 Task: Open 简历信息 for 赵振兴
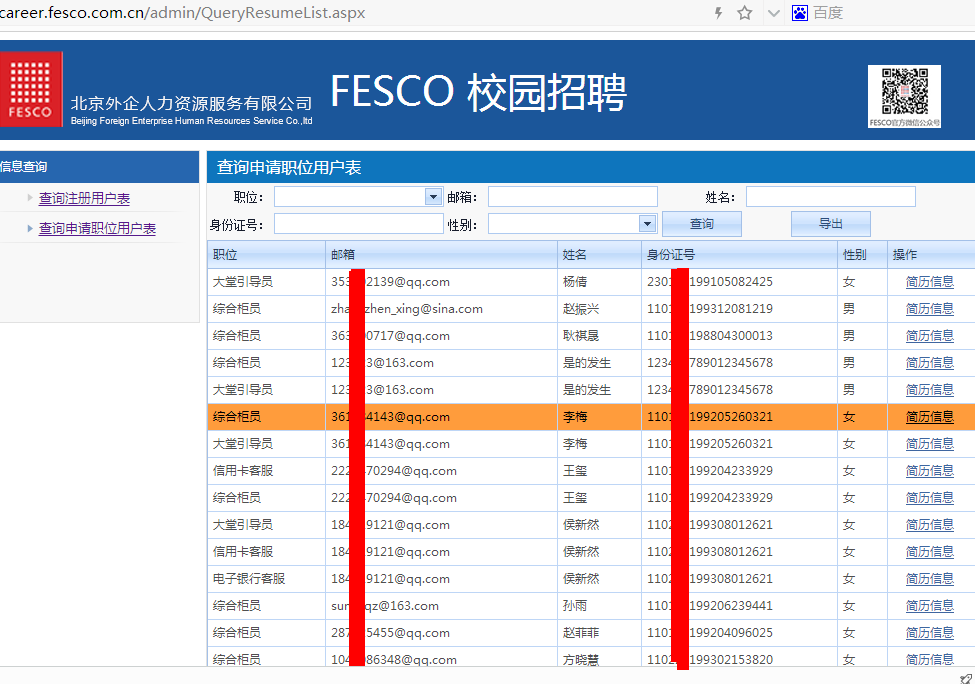click(x=930, y=309)
